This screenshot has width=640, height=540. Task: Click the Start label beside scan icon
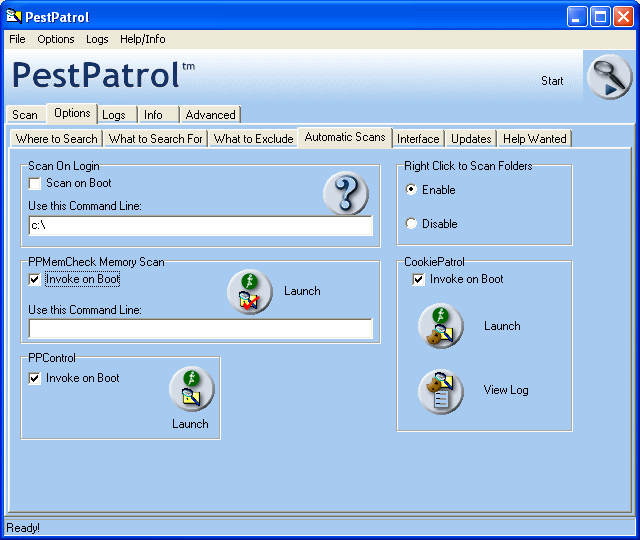(x=552, y=81)
